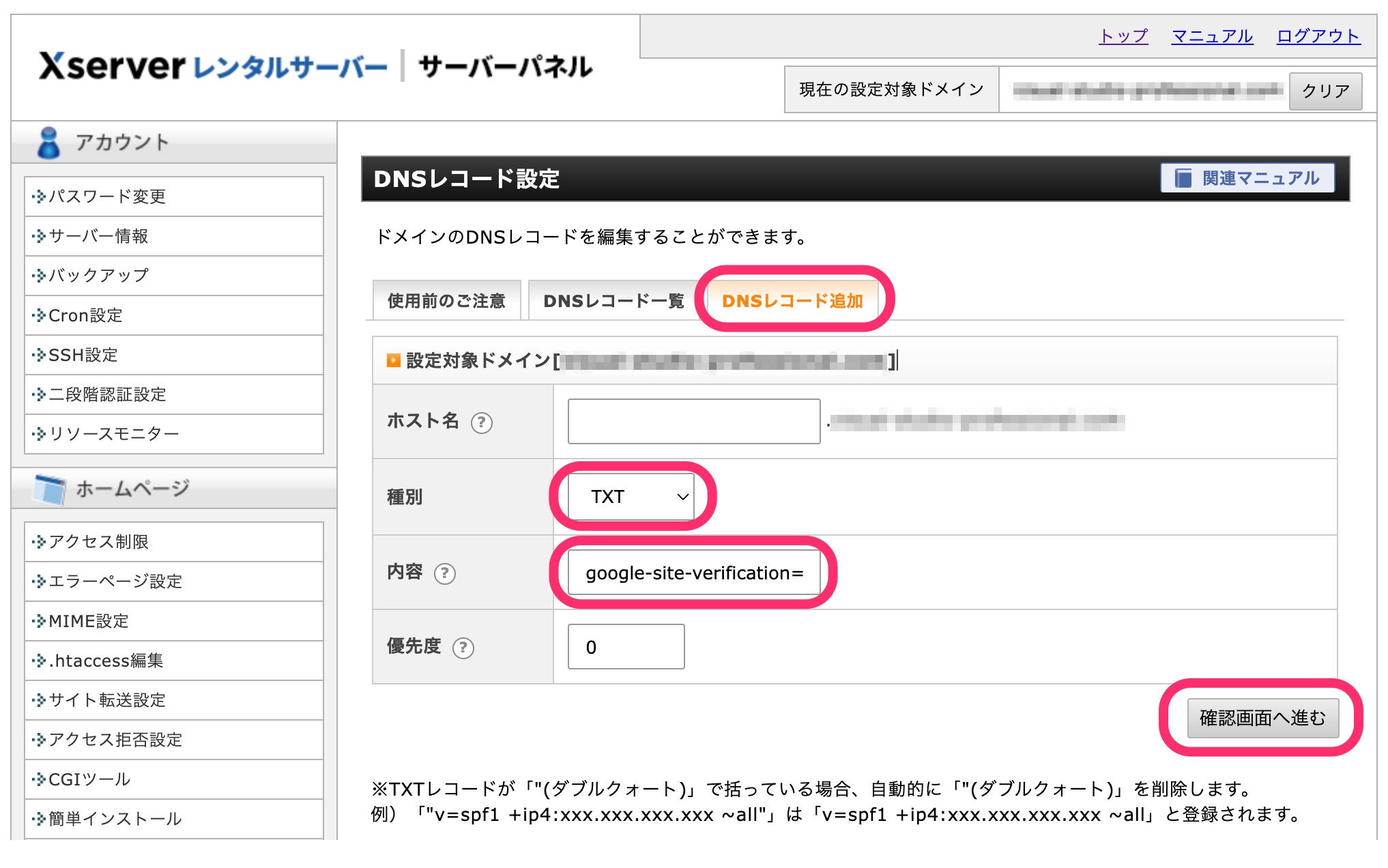The image size is (1388, 868).
Task: Click the クリア button
Action: tap(1325, 91)
